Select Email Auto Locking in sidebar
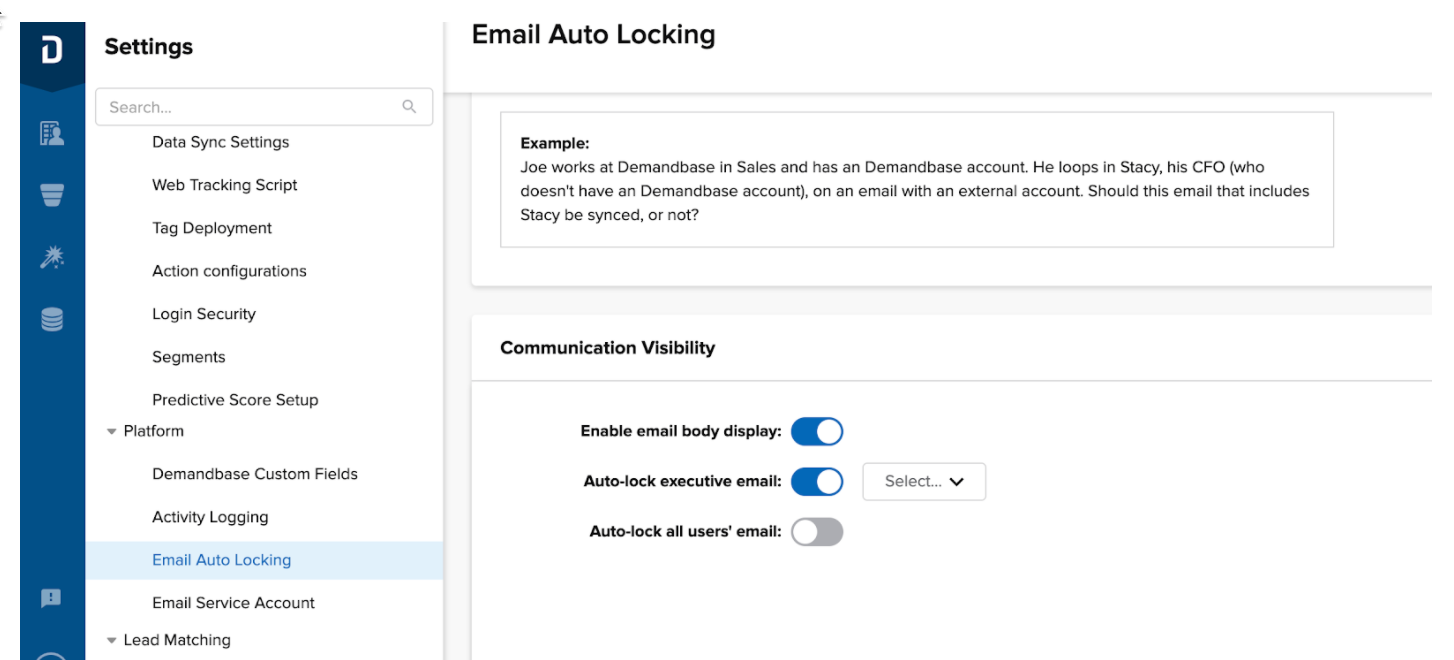 tap(264, 560)
